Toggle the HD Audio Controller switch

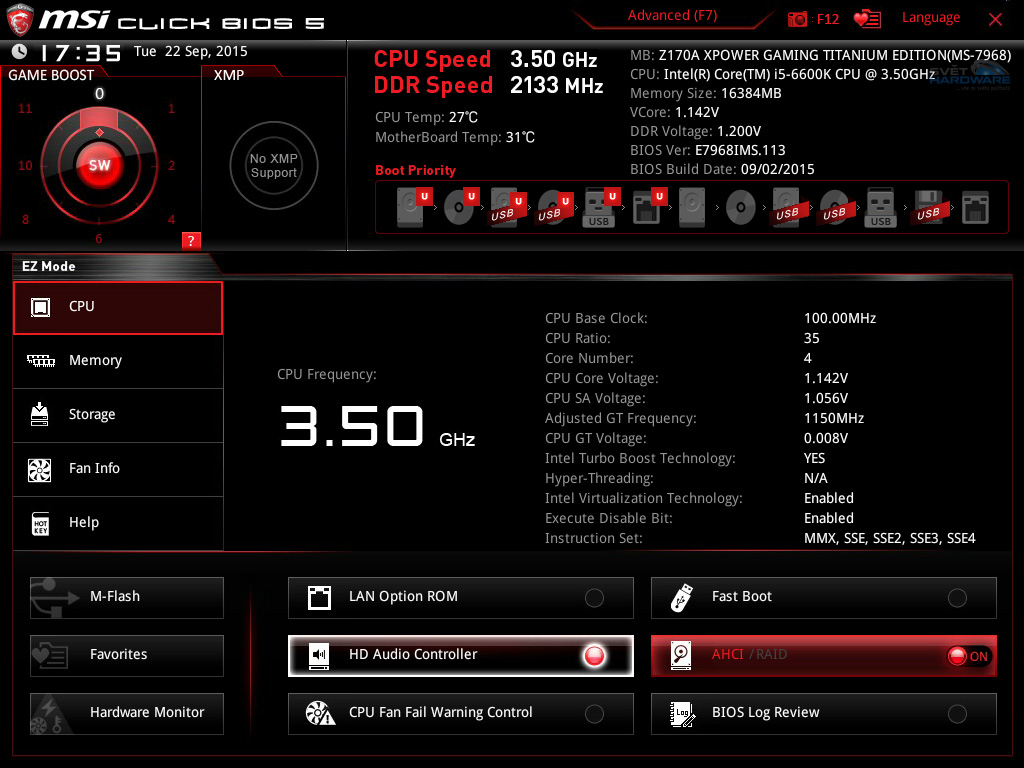[594, 656]
